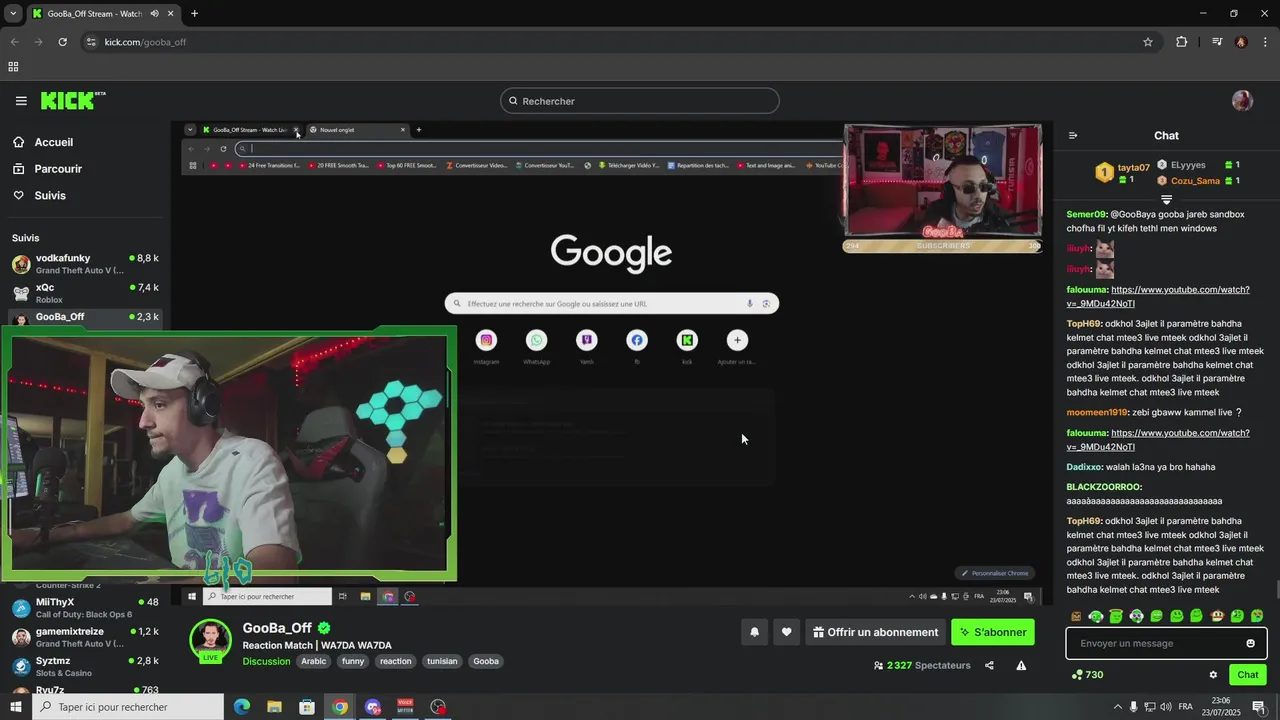Select the funny tag
1280x720 pixels.
(x=353, y=661)
